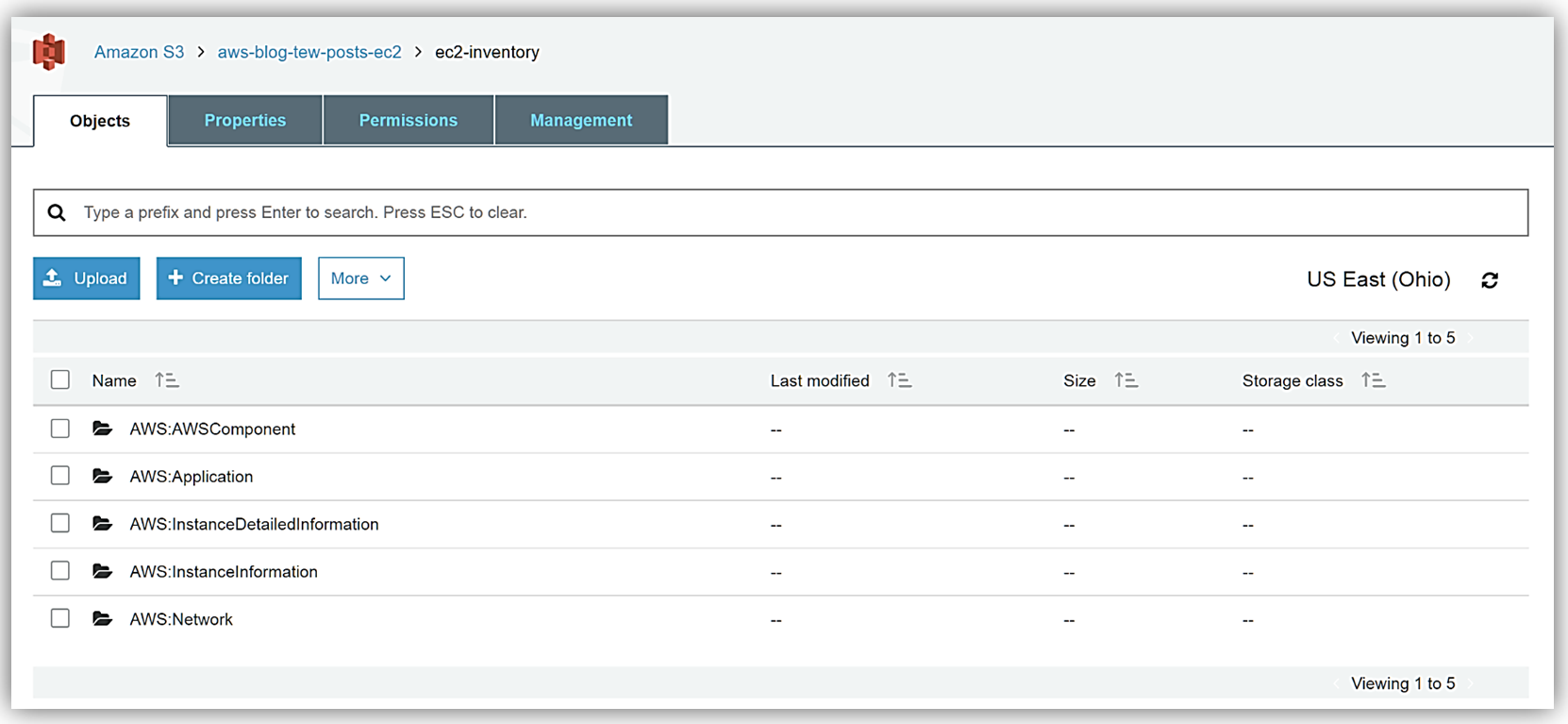Sort by Last modified using its sort icon
This screenshot has height=724, width=1568.
(x=899, y=380)
